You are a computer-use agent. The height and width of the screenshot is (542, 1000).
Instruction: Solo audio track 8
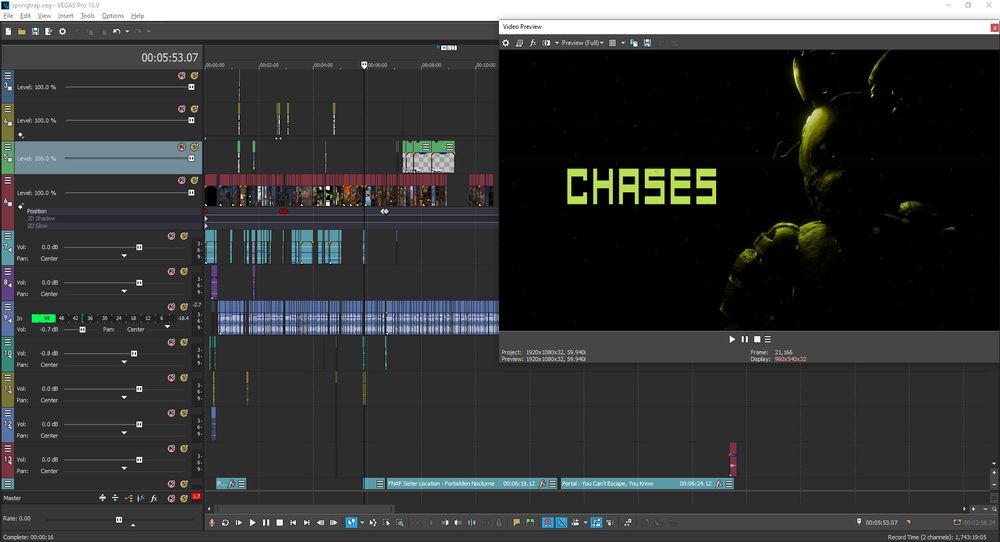click(184, 272)
